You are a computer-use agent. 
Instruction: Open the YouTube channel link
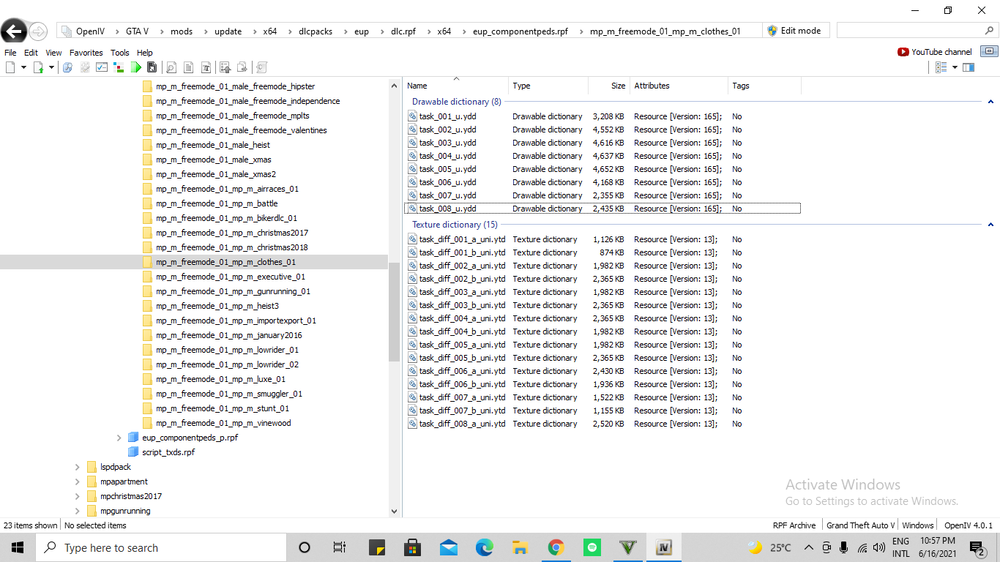934,52
